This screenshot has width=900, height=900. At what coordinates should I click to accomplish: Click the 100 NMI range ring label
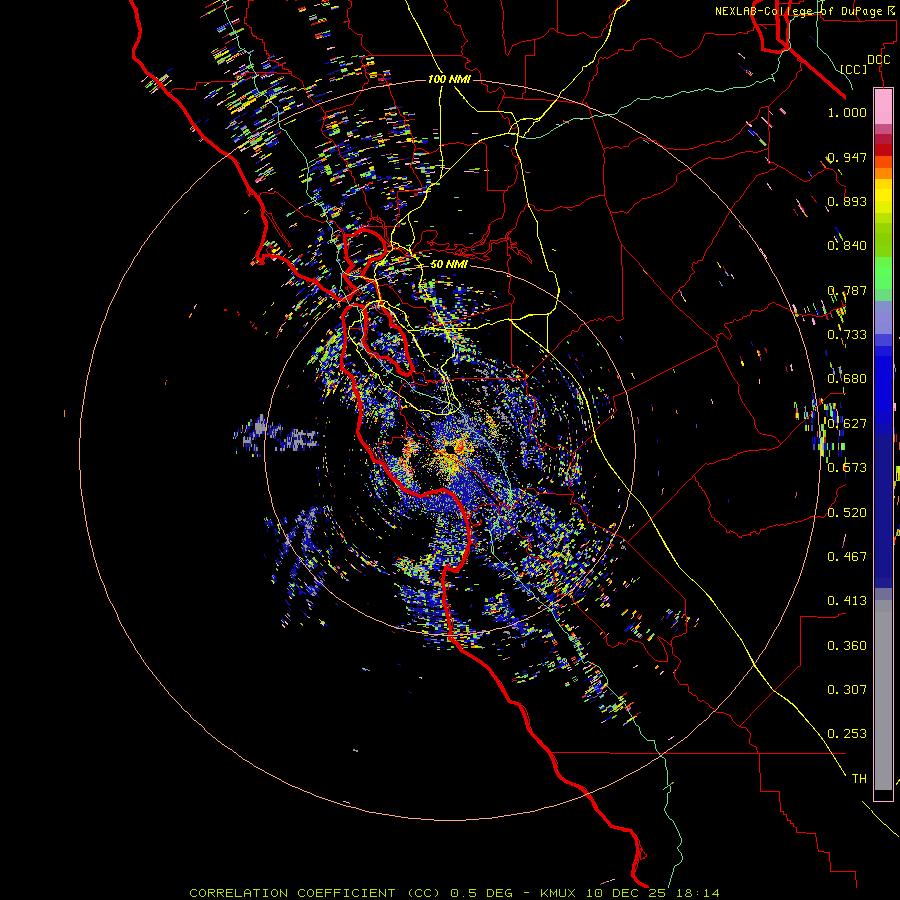pyautogui.click(x=449, y=79)
